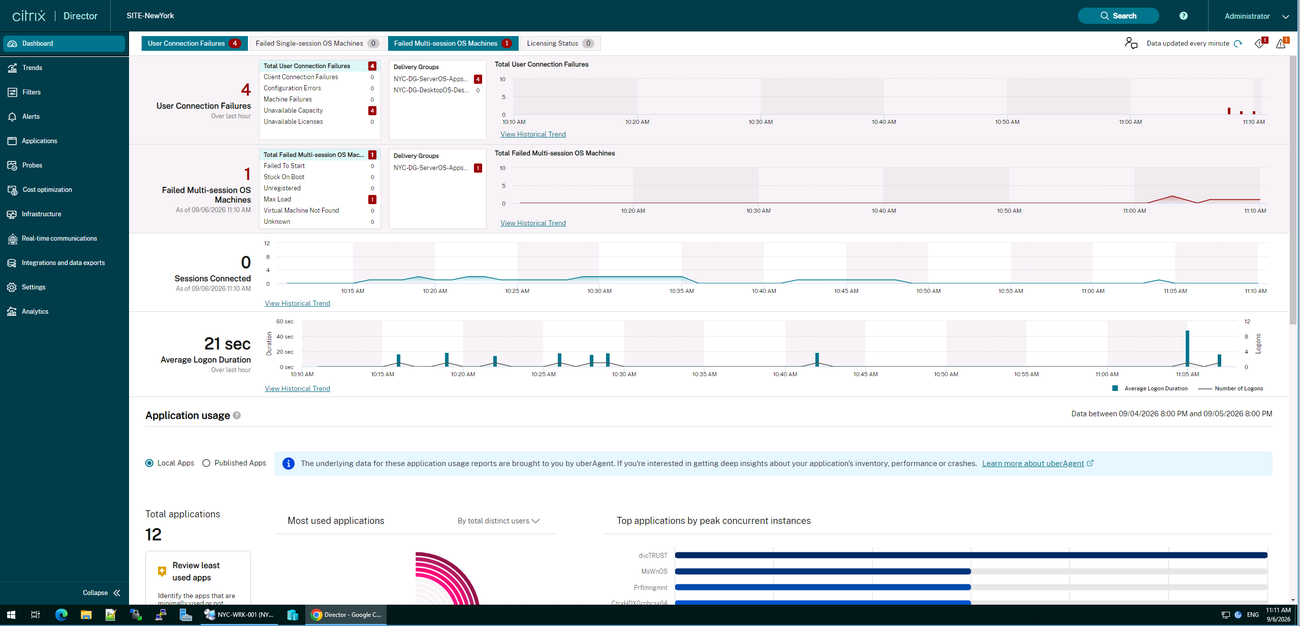
Task: Open the Analytics menu item
Action: tap(35, 312)
